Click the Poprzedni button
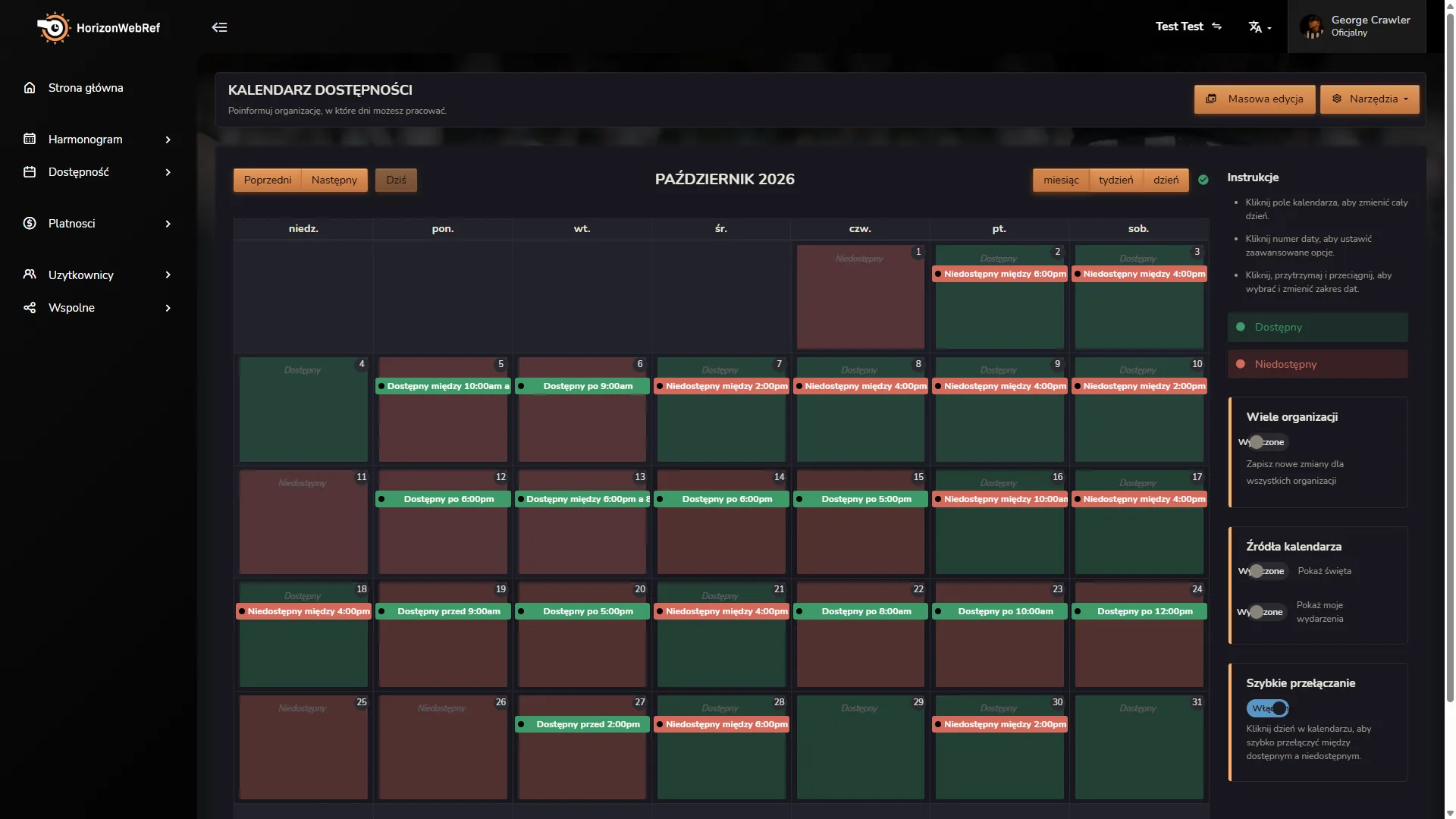Viewport: 1456px width, 819px height. click(268, 180)
